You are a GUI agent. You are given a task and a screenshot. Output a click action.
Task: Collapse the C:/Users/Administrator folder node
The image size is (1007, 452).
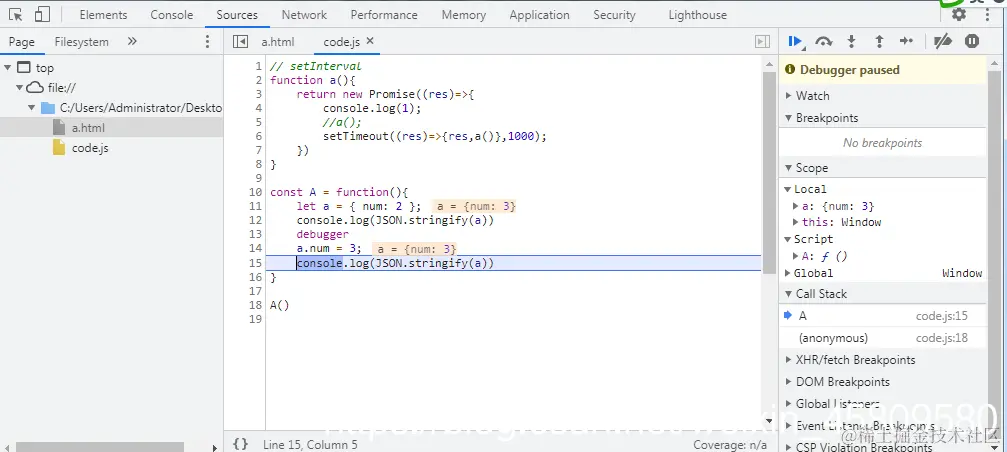[x=31, y=108]
